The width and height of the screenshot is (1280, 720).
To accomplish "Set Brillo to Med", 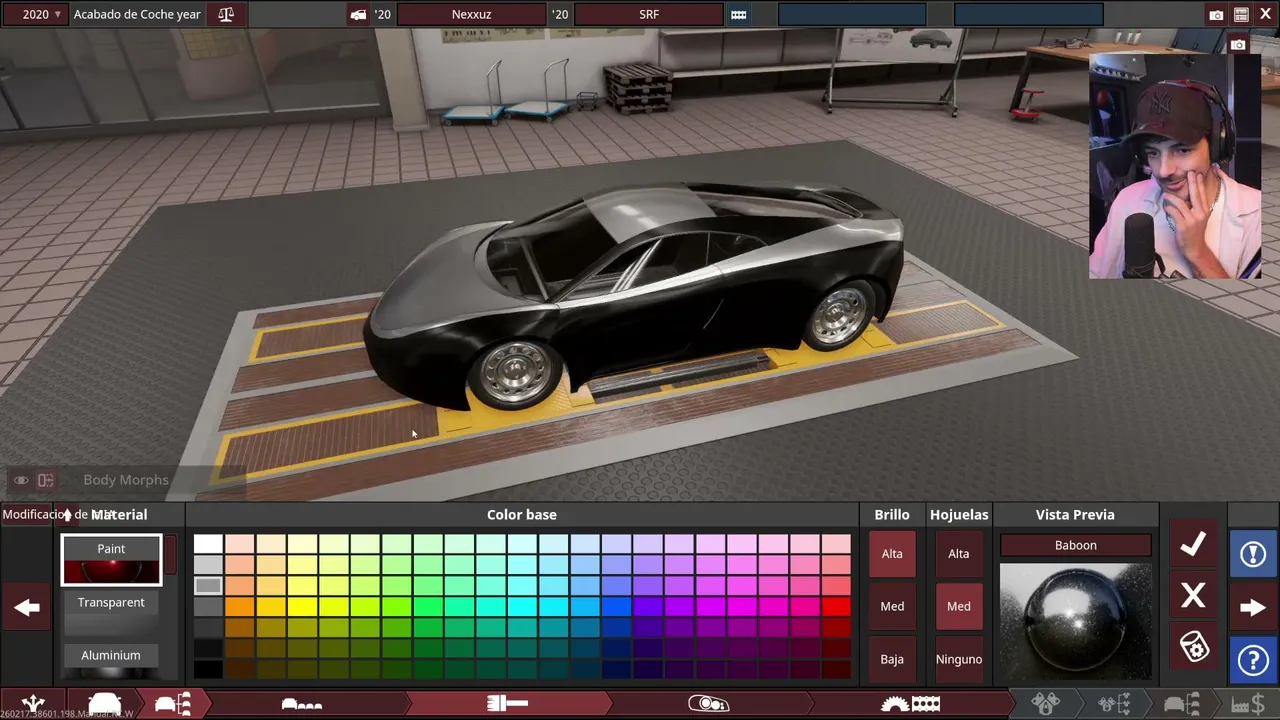I will 892,606.
